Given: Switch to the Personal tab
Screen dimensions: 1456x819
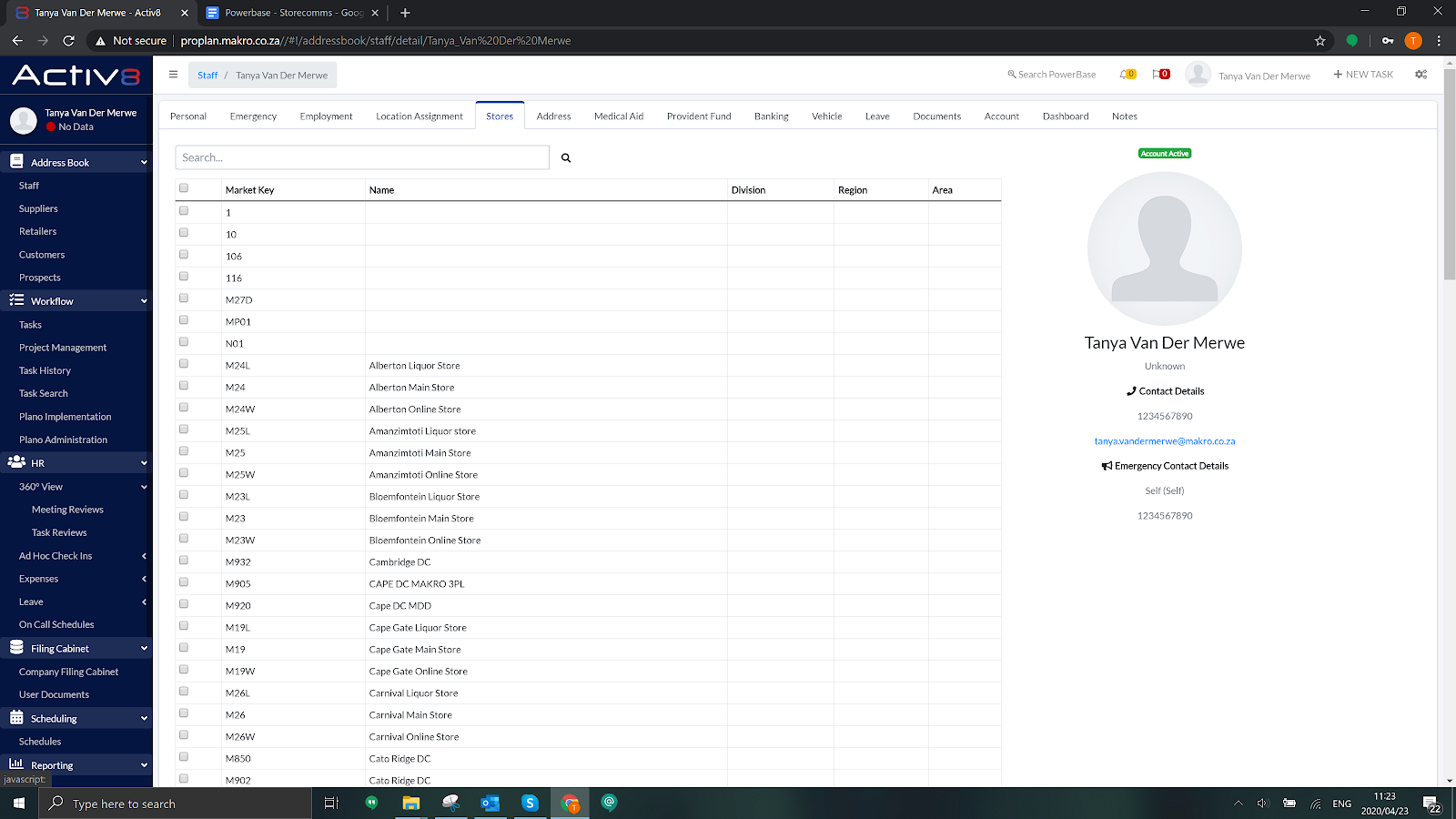Looking at the screenshot, I should click(x=188, y=116).
